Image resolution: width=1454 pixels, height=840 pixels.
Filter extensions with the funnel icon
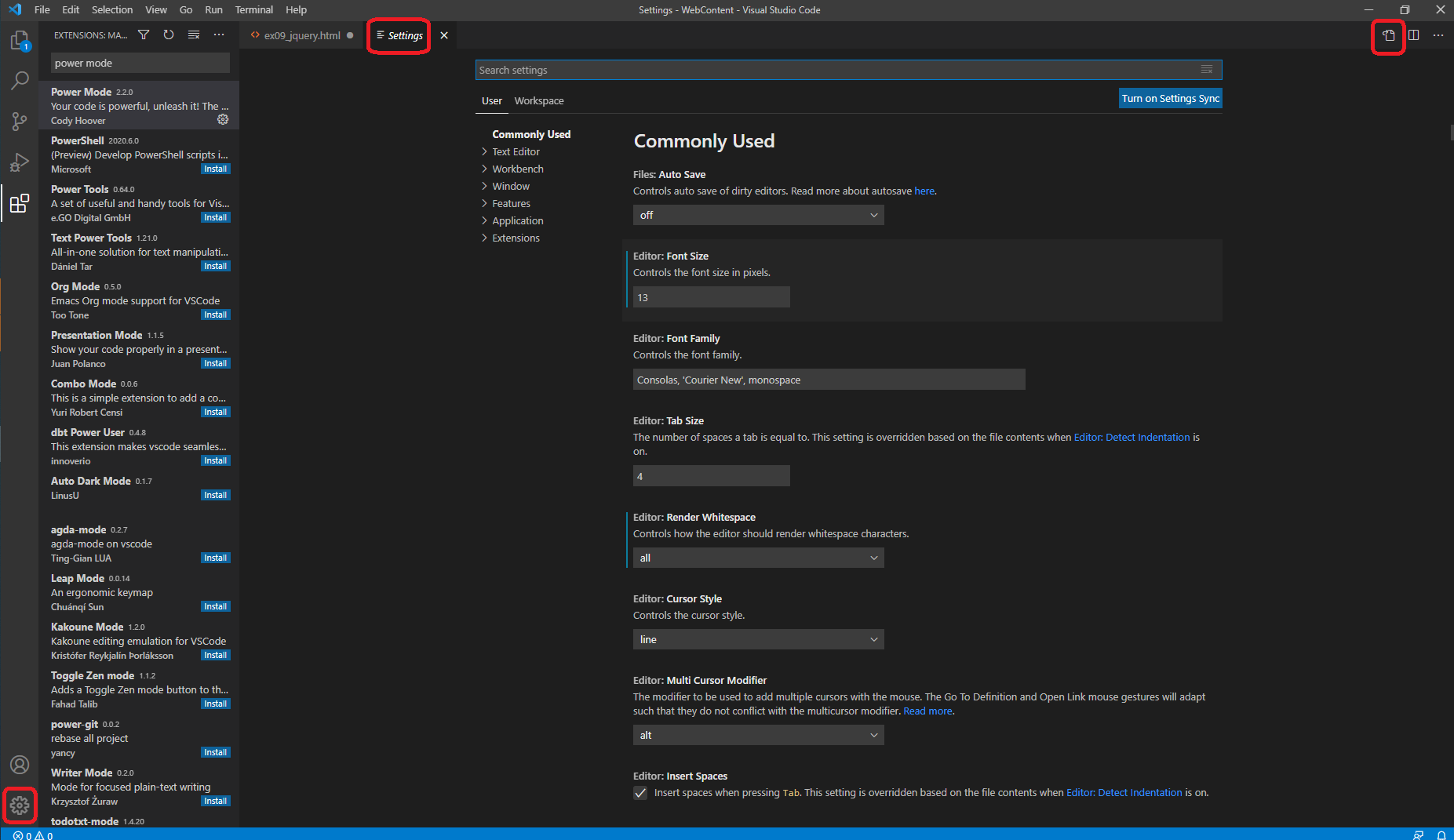pyautogui.click(x=144, y=35)
